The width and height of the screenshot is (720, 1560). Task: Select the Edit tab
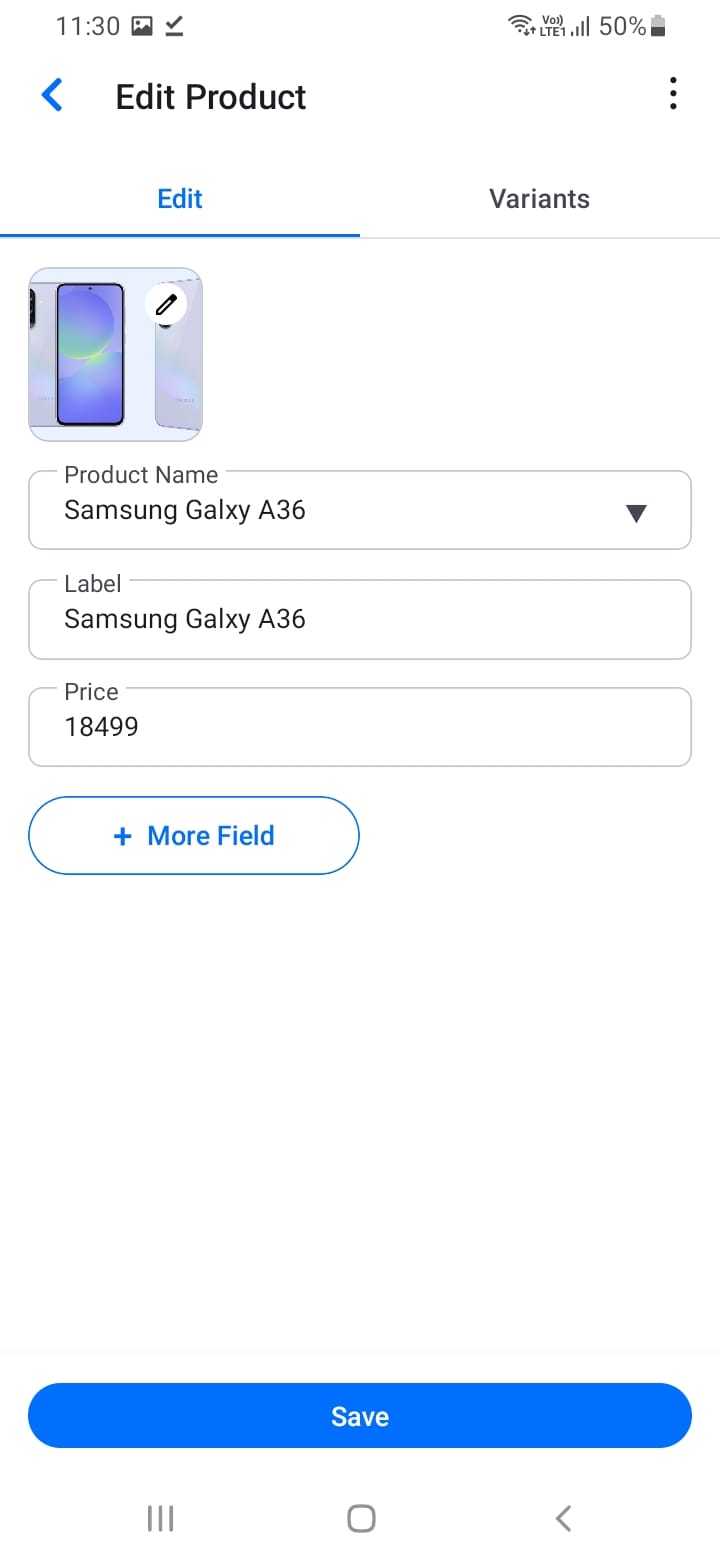coord(180,199)
